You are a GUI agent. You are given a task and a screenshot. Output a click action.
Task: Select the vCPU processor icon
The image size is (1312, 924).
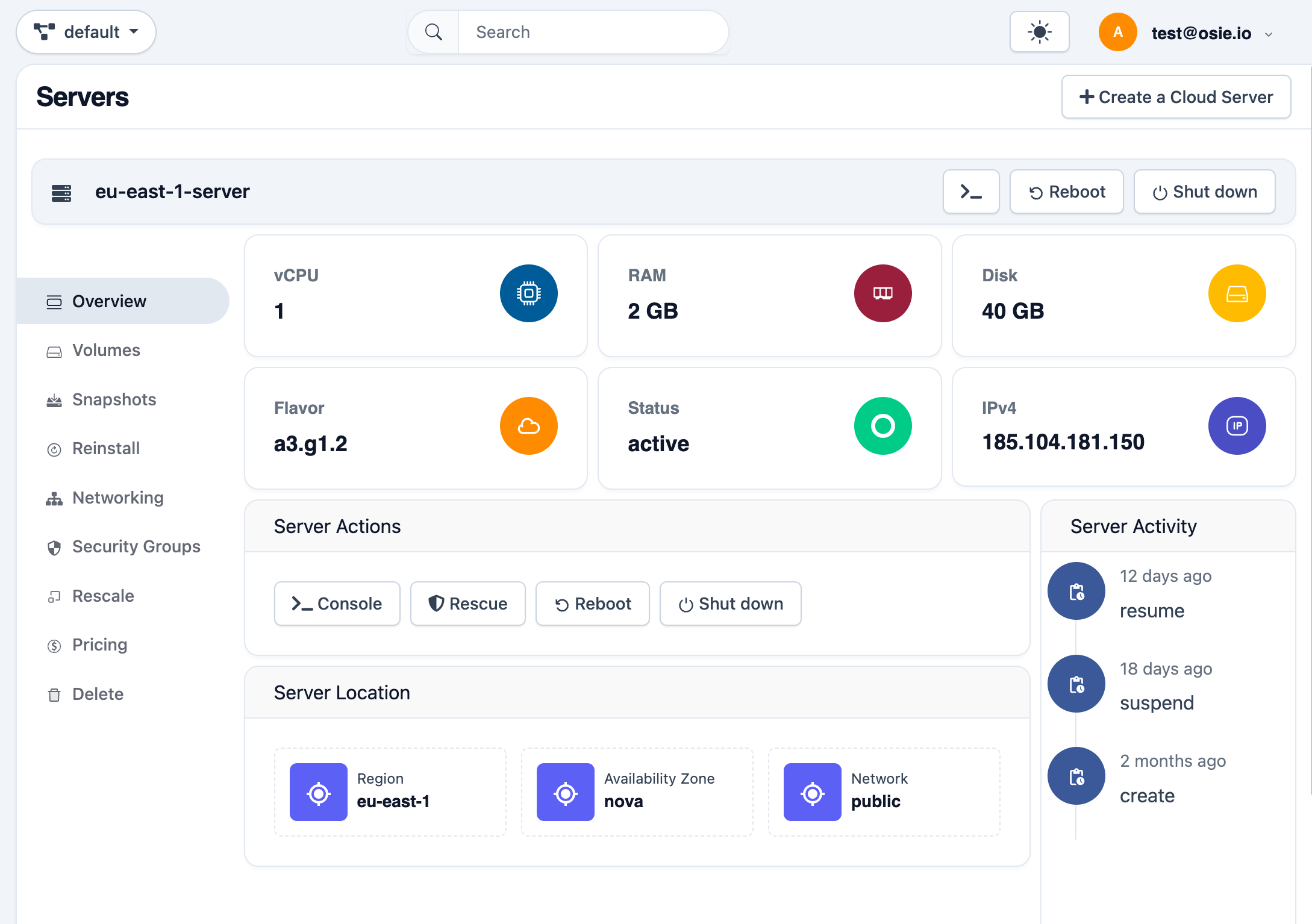pyautogui.click(x=528, y=293)
